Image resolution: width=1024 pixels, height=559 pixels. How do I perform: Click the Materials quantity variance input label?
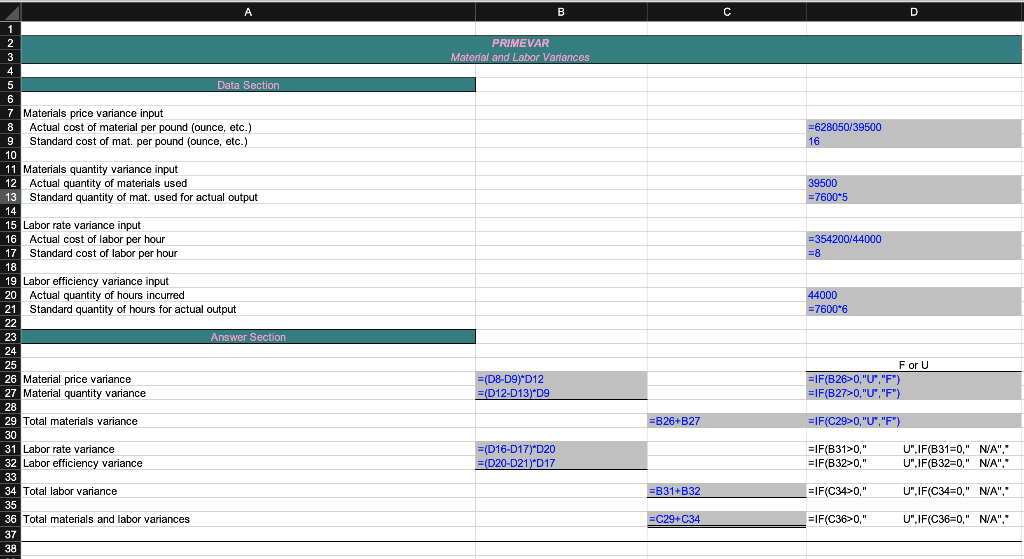pyautogui.click(x=100, y=169)
